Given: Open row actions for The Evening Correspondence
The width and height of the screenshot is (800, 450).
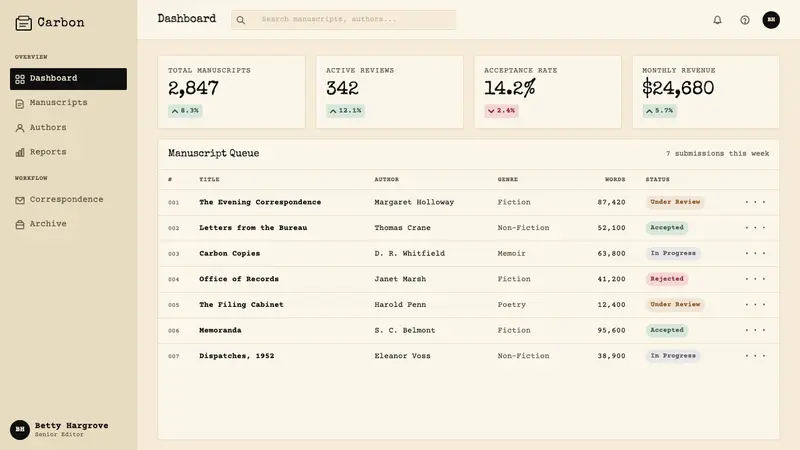Looking at the screenshot, I should pos(755,202).
